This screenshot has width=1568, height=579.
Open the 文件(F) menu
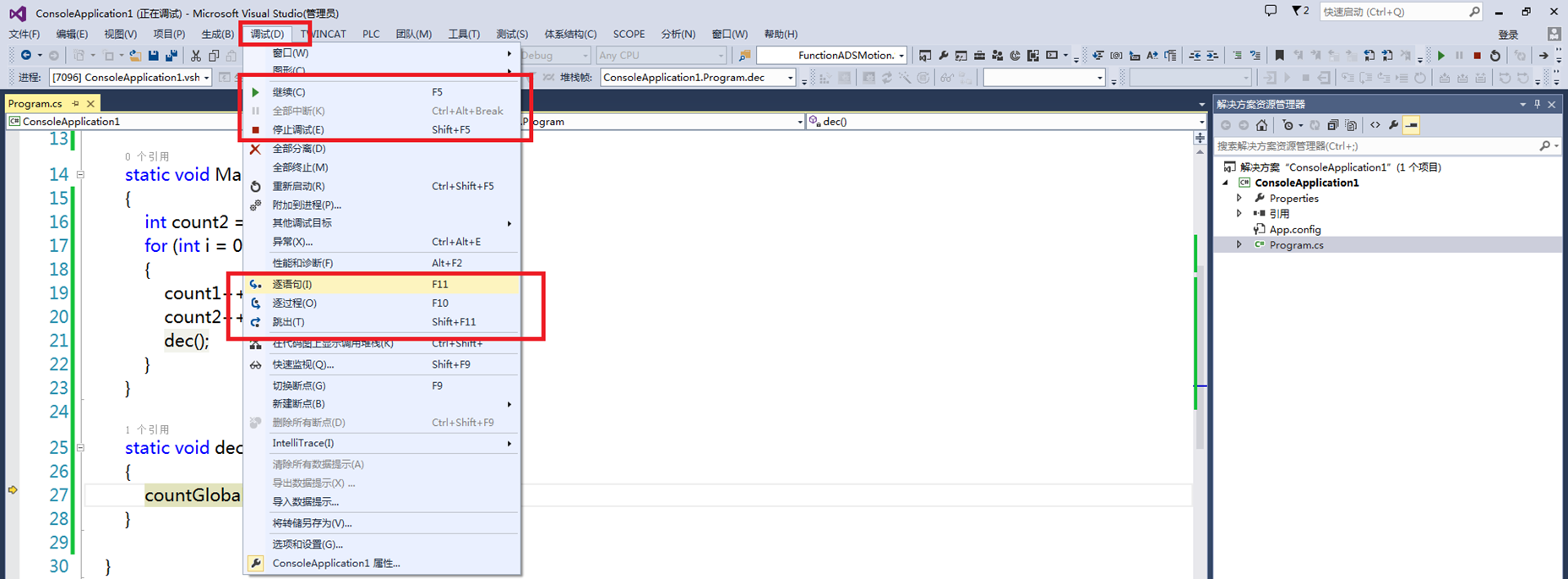click(x=24, y=34)
